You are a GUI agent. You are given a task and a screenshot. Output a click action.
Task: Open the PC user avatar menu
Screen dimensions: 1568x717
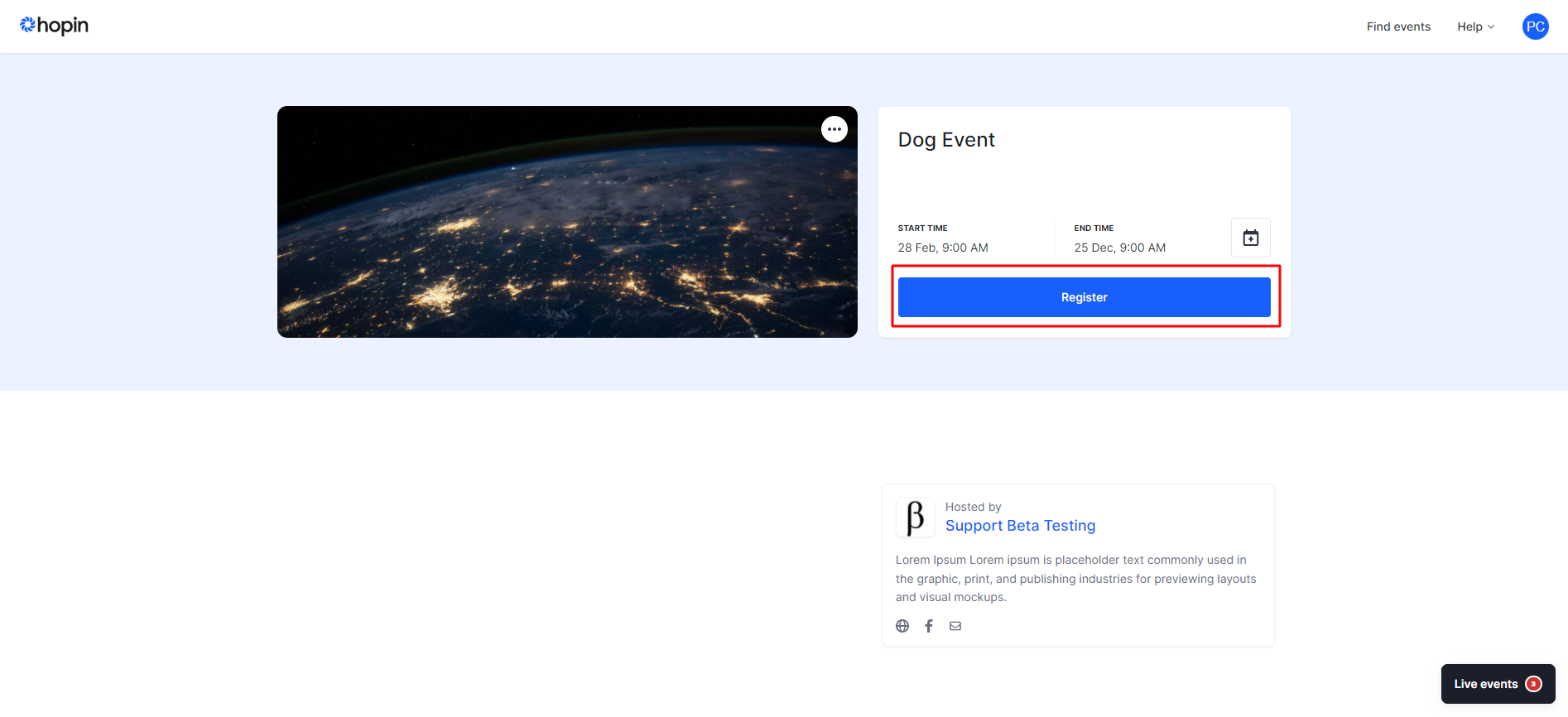pos(1535,26)
